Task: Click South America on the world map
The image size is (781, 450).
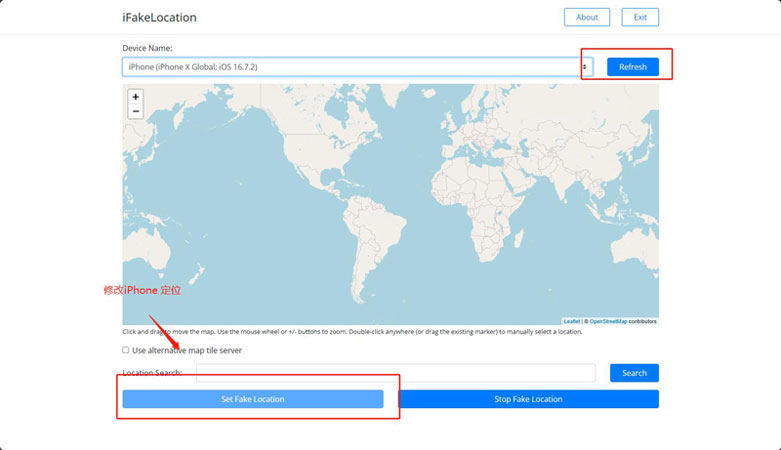Action: pyautogui.click(x=368, y=250)
